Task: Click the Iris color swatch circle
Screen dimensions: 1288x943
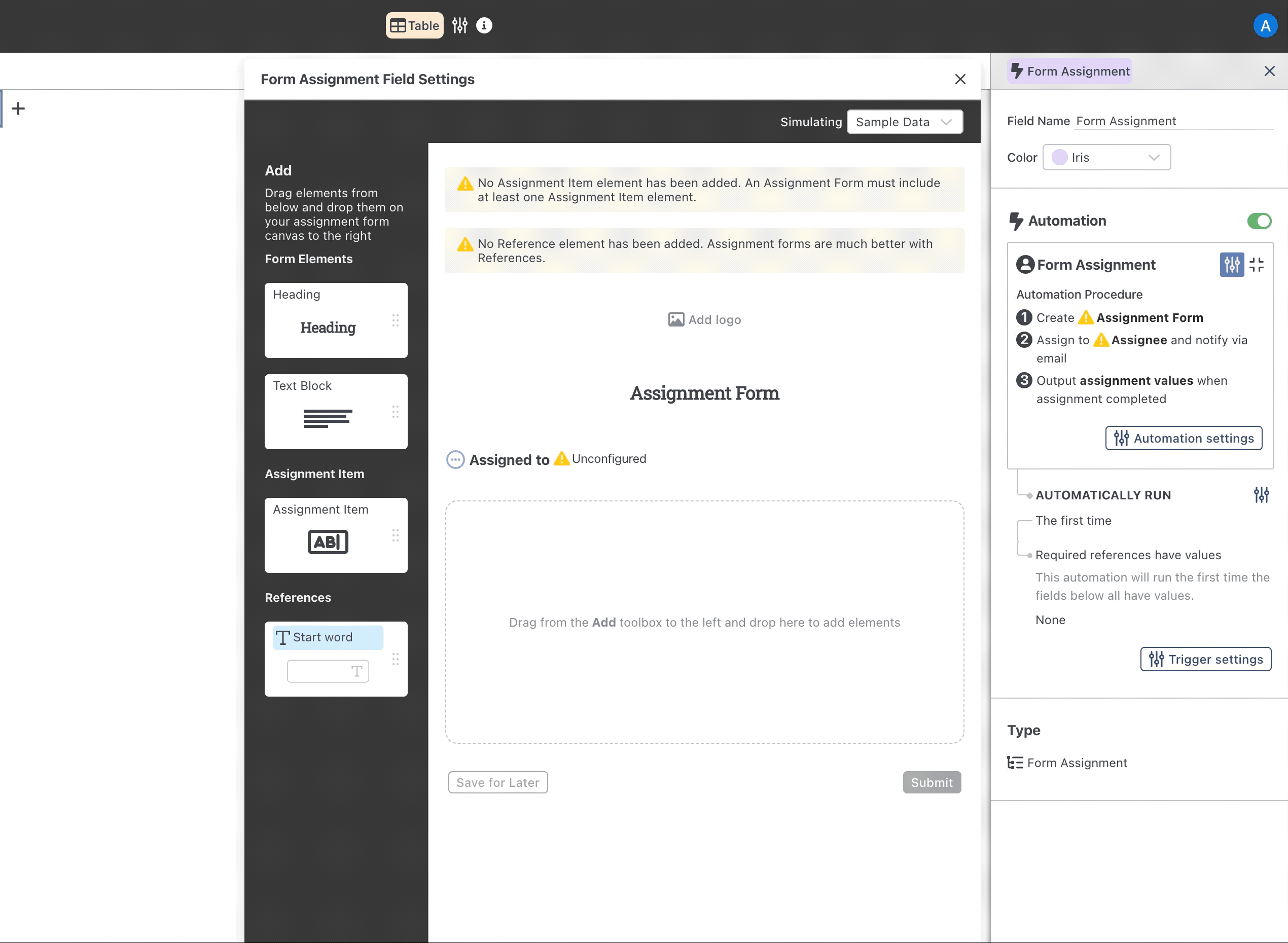Action: [1060, 158]
